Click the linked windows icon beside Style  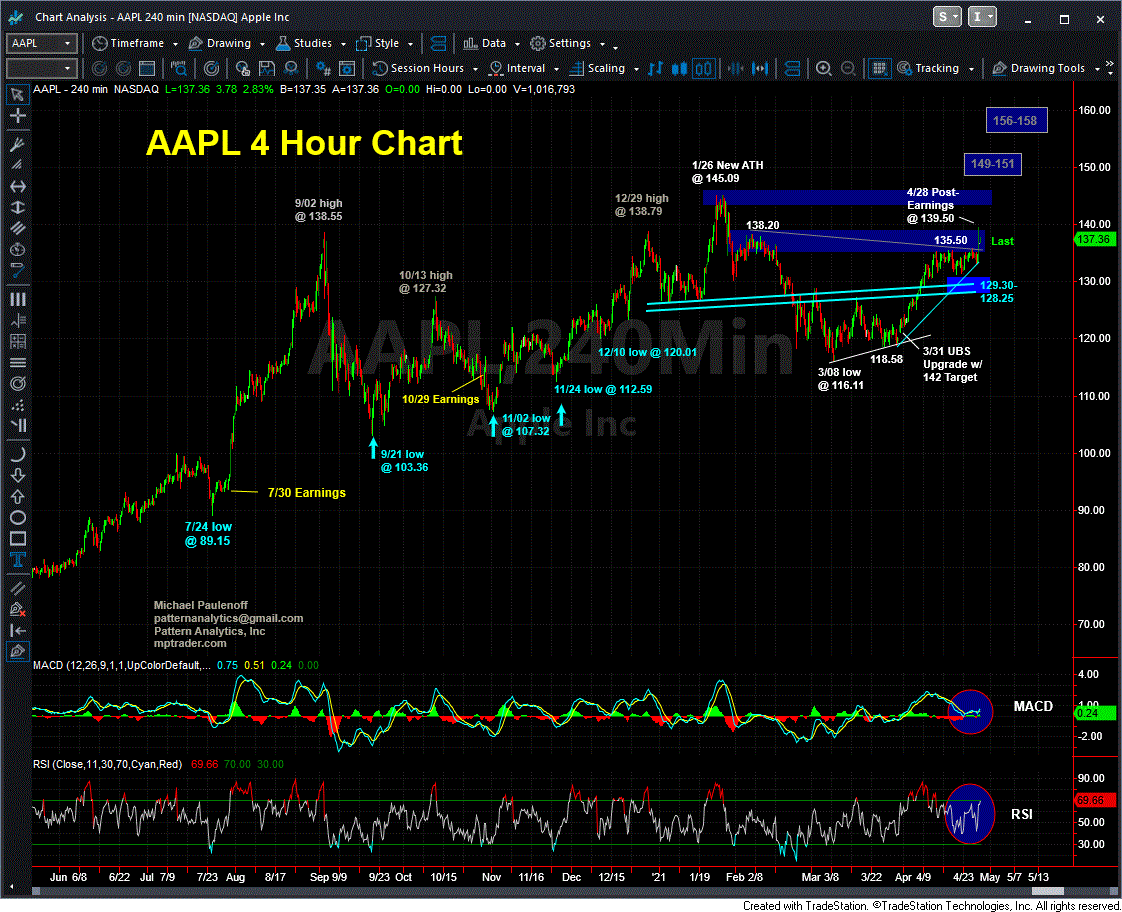[439, 44]
